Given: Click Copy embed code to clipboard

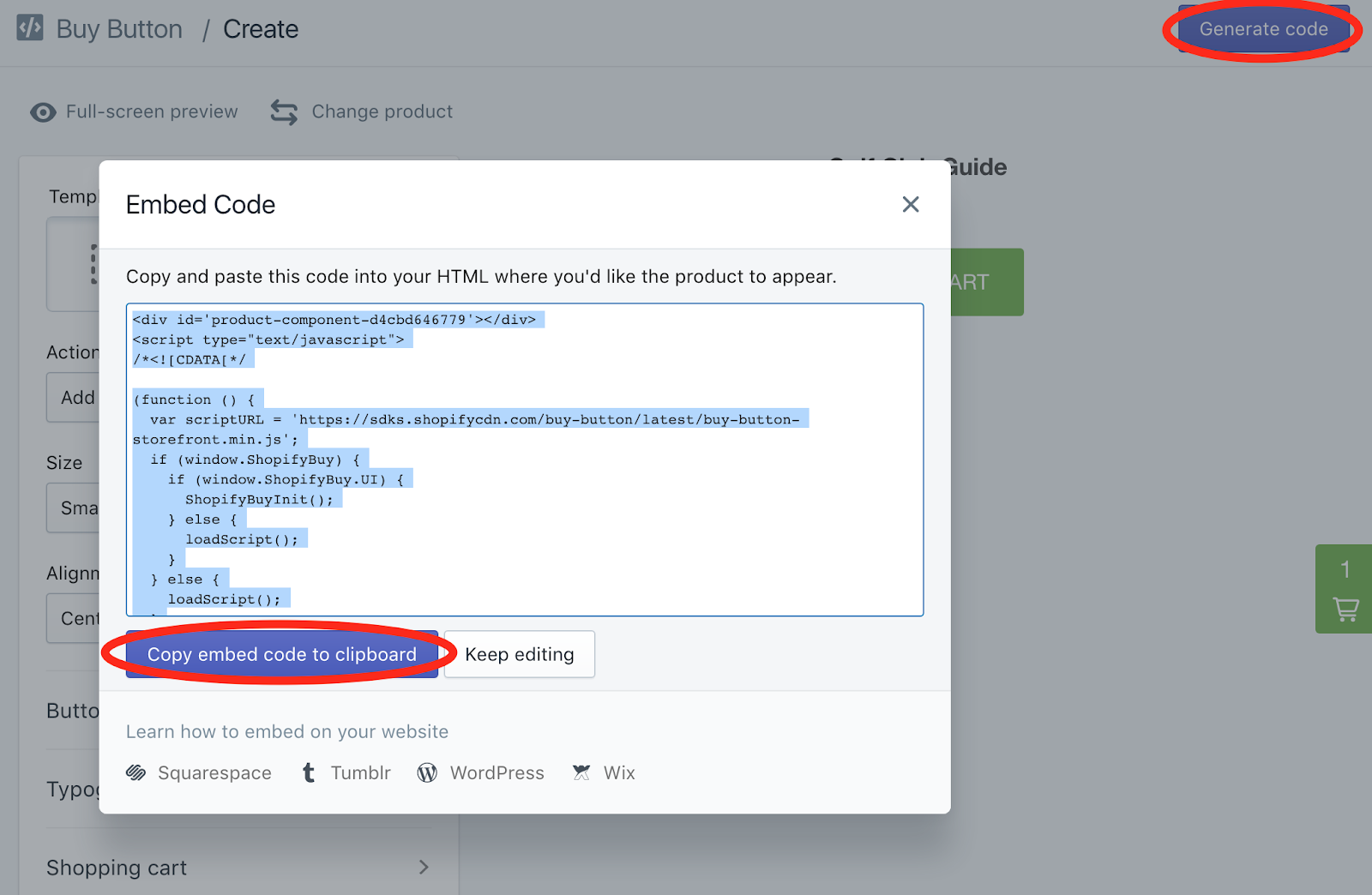Looking at the screenshot, I should tap(282, 654).
